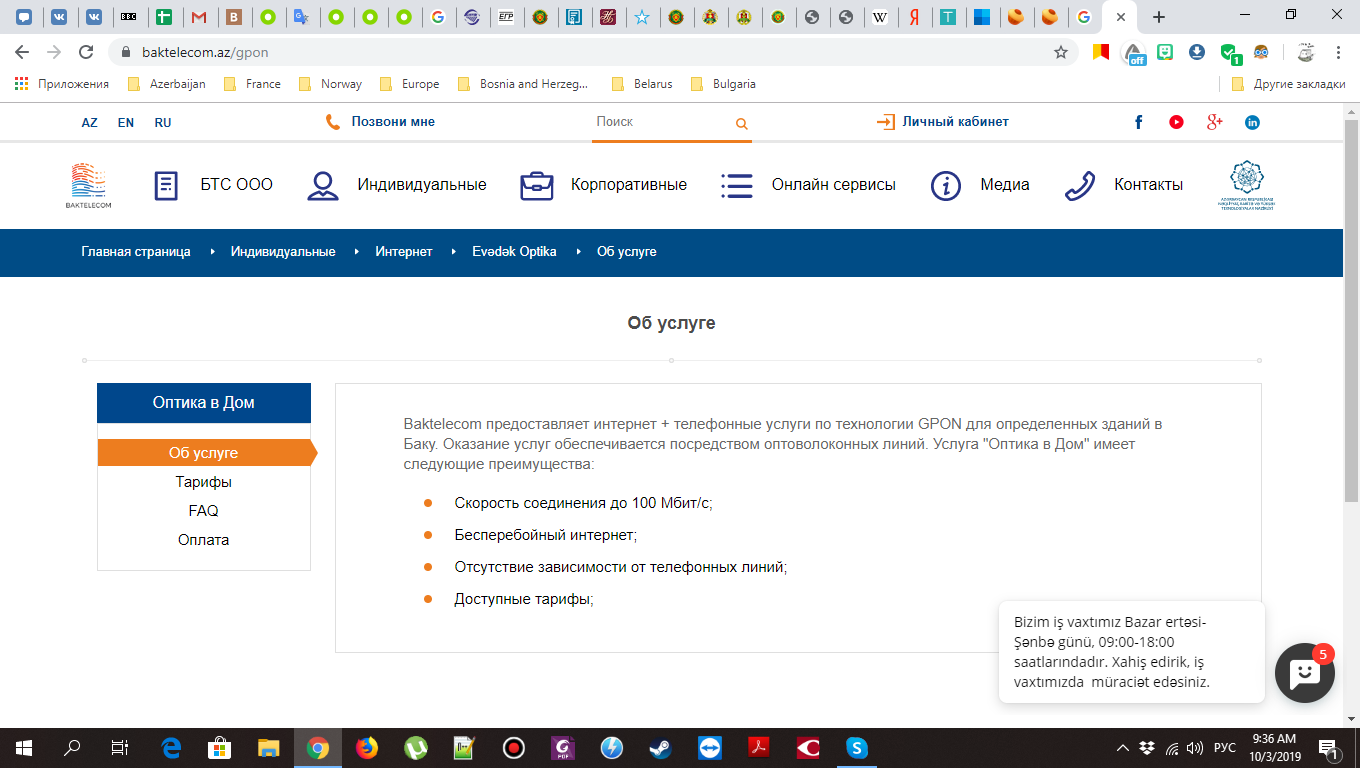Viewport: 1360px width, 768px height.
Task: Go to Главная страница breadcrumb
Action: 136,252
